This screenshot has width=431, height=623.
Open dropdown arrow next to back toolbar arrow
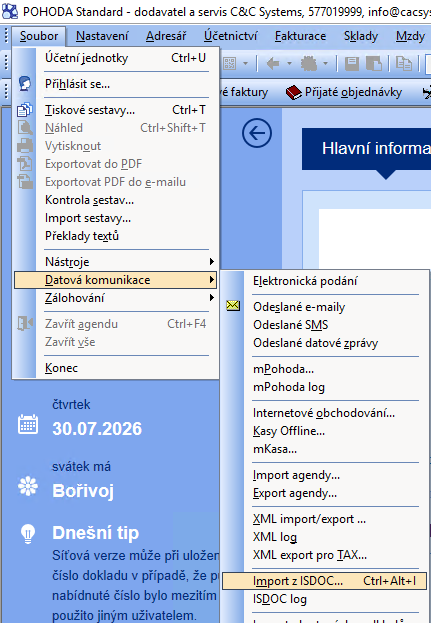point(289,63)
